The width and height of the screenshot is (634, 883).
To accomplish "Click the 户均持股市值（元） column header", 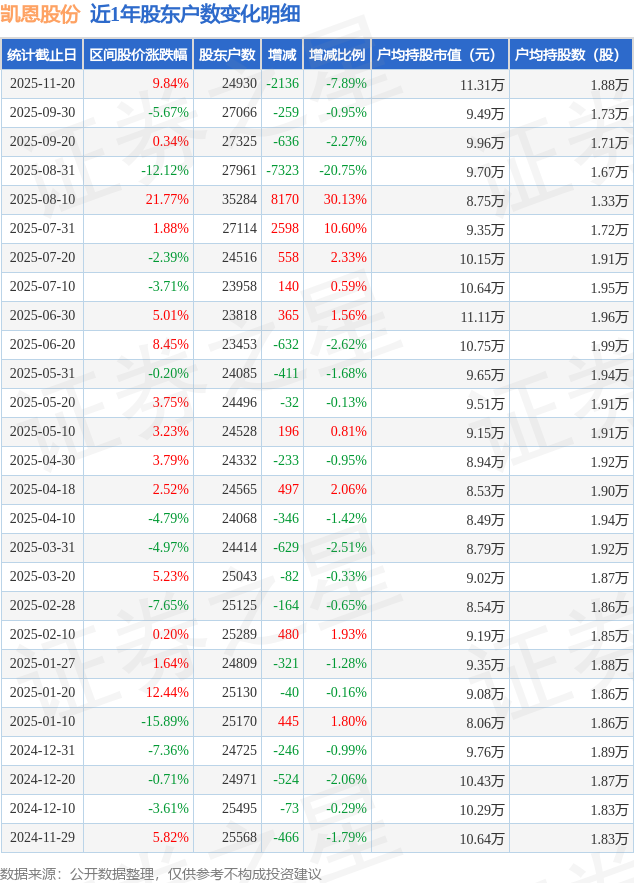I will pyautogui.click(x=439, y=55).
